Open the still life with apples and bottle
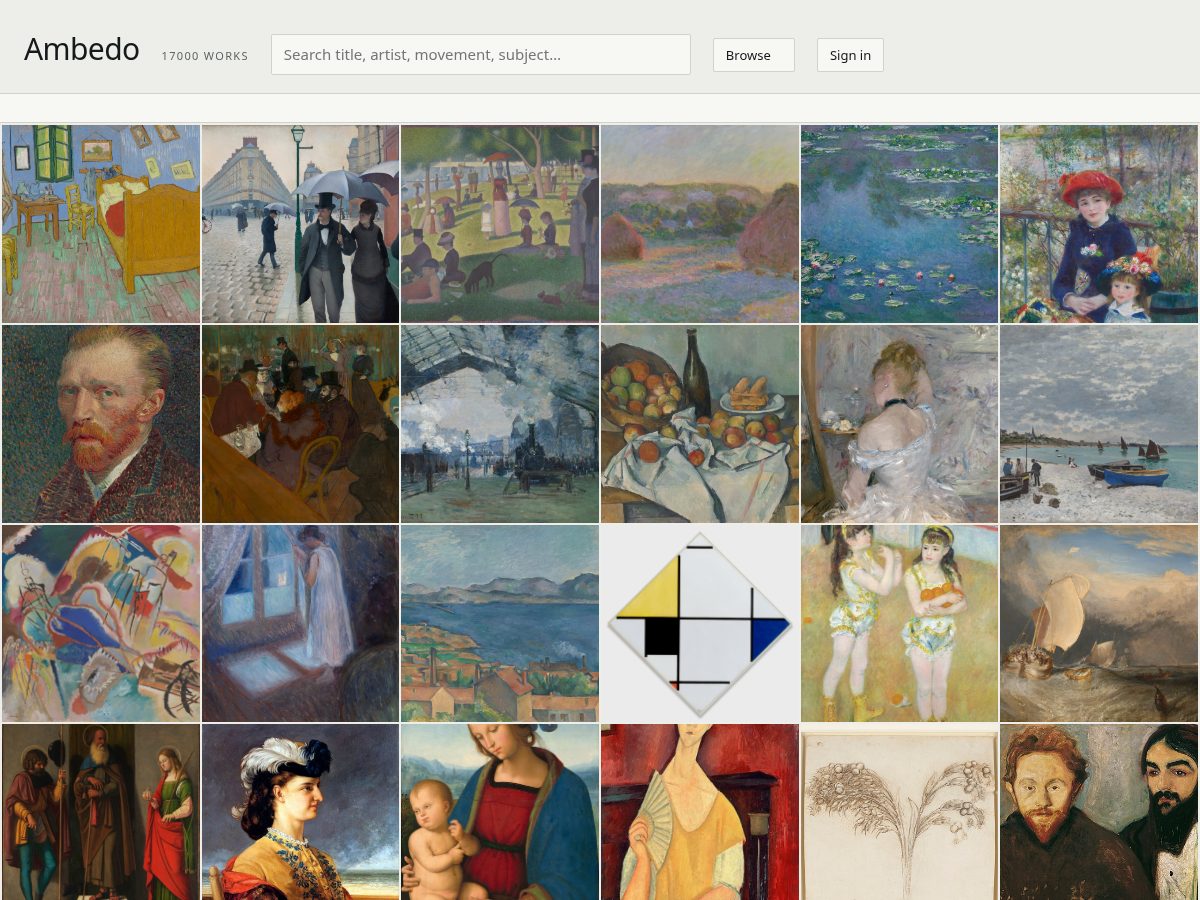The height and width of the screenshot is (900, 1200). (700, 424)
